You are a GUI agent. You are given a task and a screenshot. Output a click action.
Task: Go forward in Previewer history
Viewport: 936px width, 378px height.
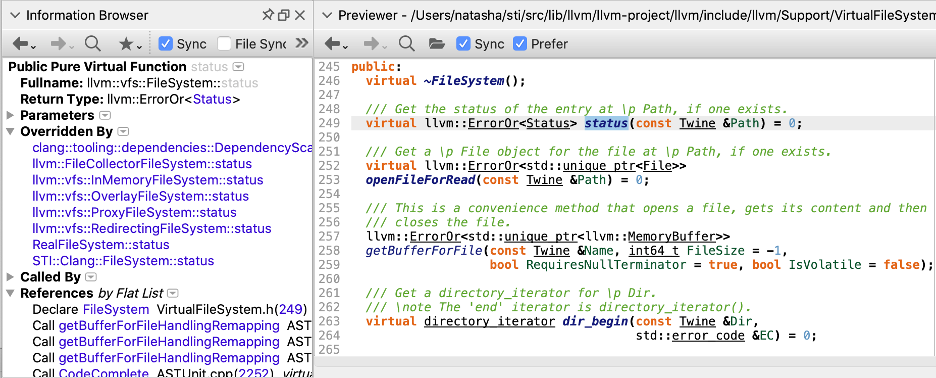coord(375,44)
